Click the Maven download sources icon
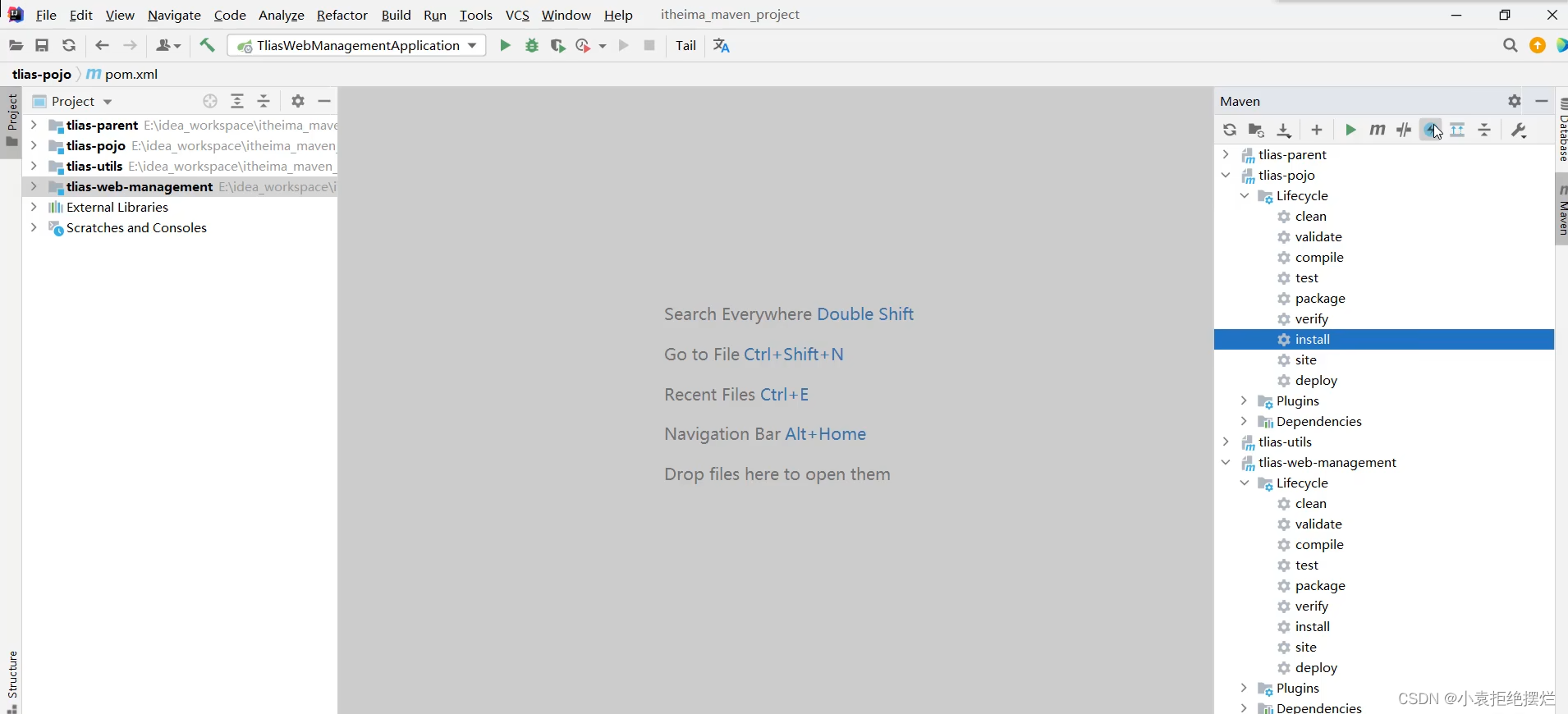This screenshot has width=1568, height=714. point(1284,130)
